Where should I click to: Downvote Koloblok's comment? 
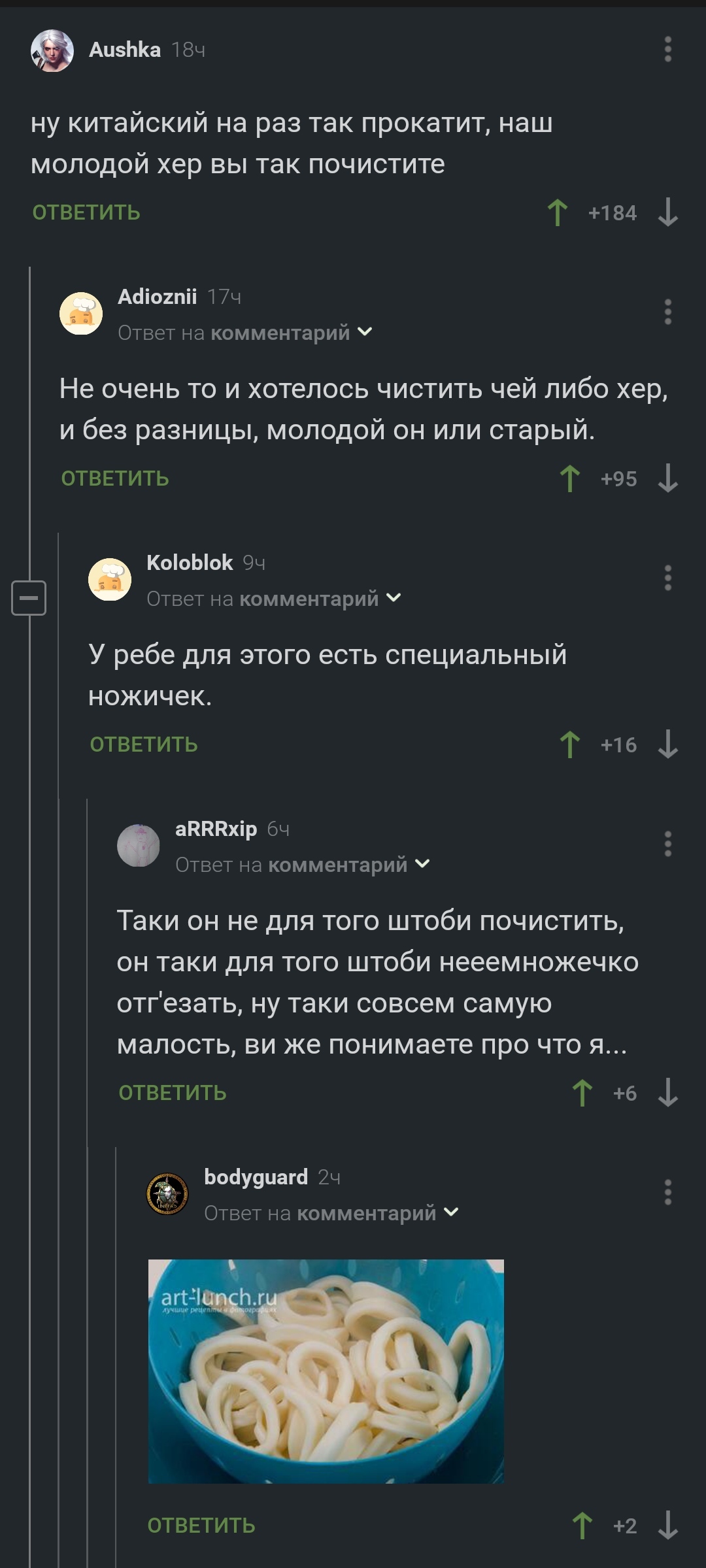tap(667, 745)
